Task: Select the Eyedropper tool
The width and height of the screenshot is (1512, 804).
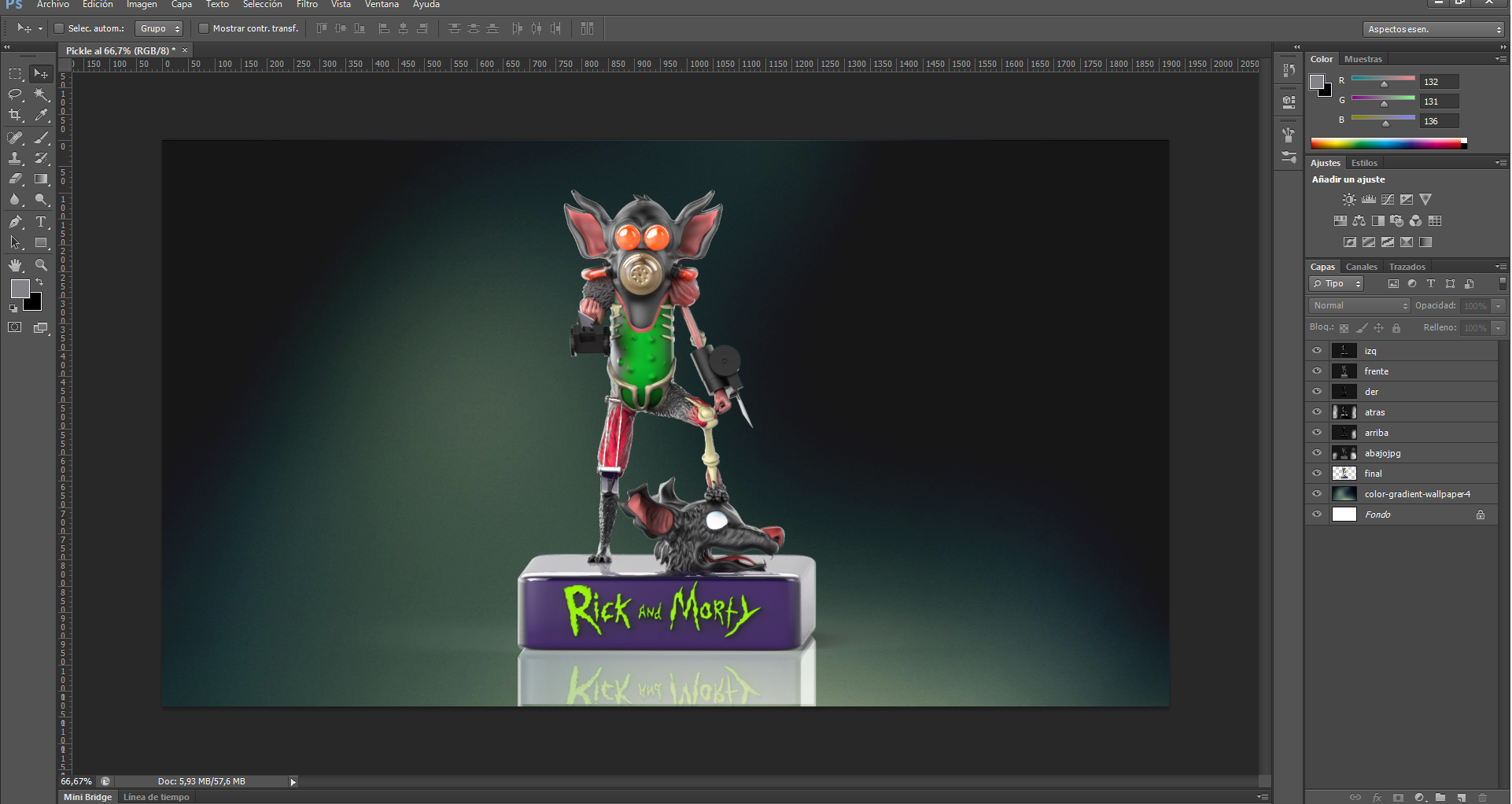Action: (x=41, y=115)
